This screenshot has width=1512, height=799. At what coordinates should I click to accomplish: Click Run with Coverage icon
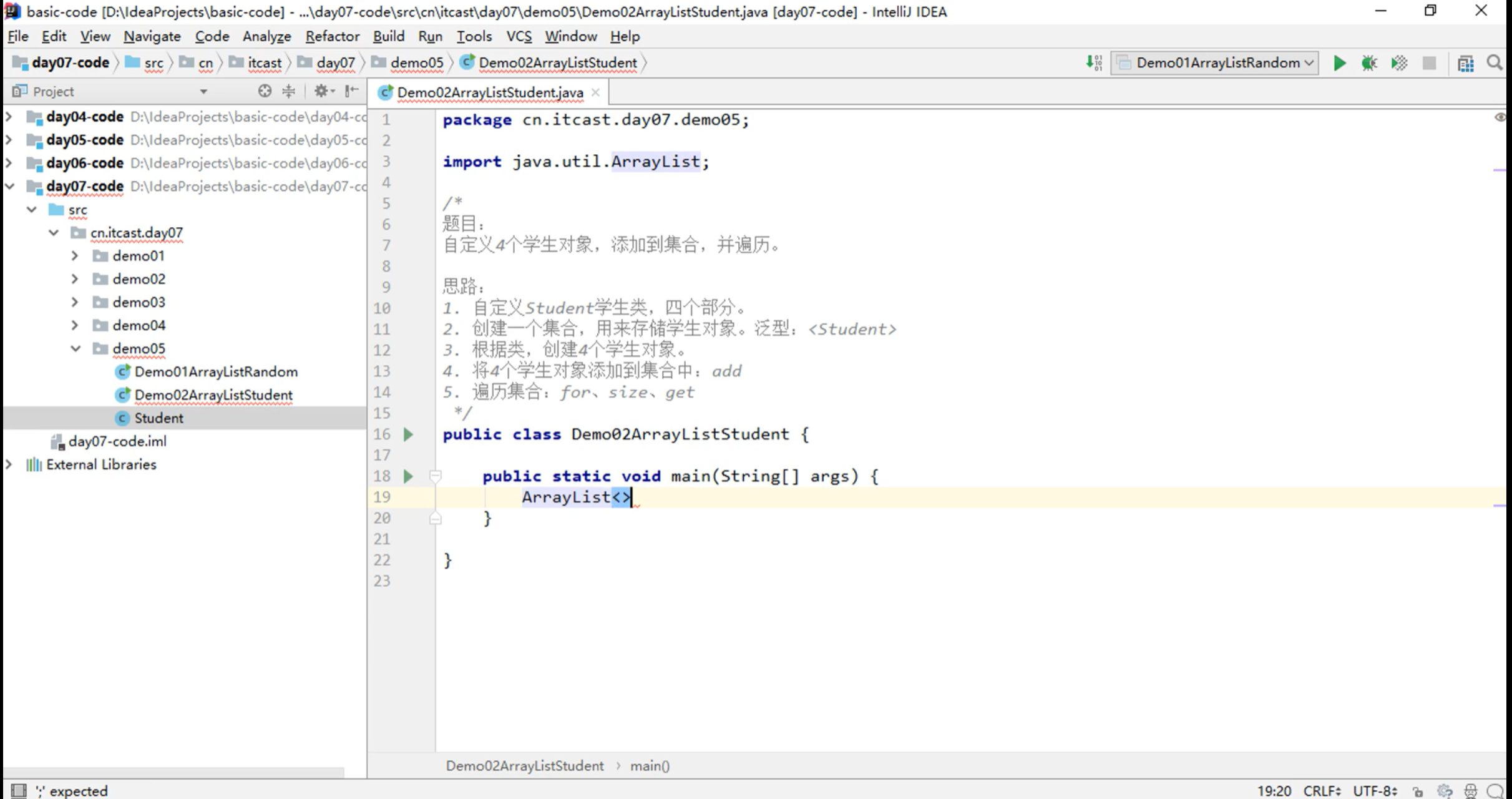click(1399, 63)
